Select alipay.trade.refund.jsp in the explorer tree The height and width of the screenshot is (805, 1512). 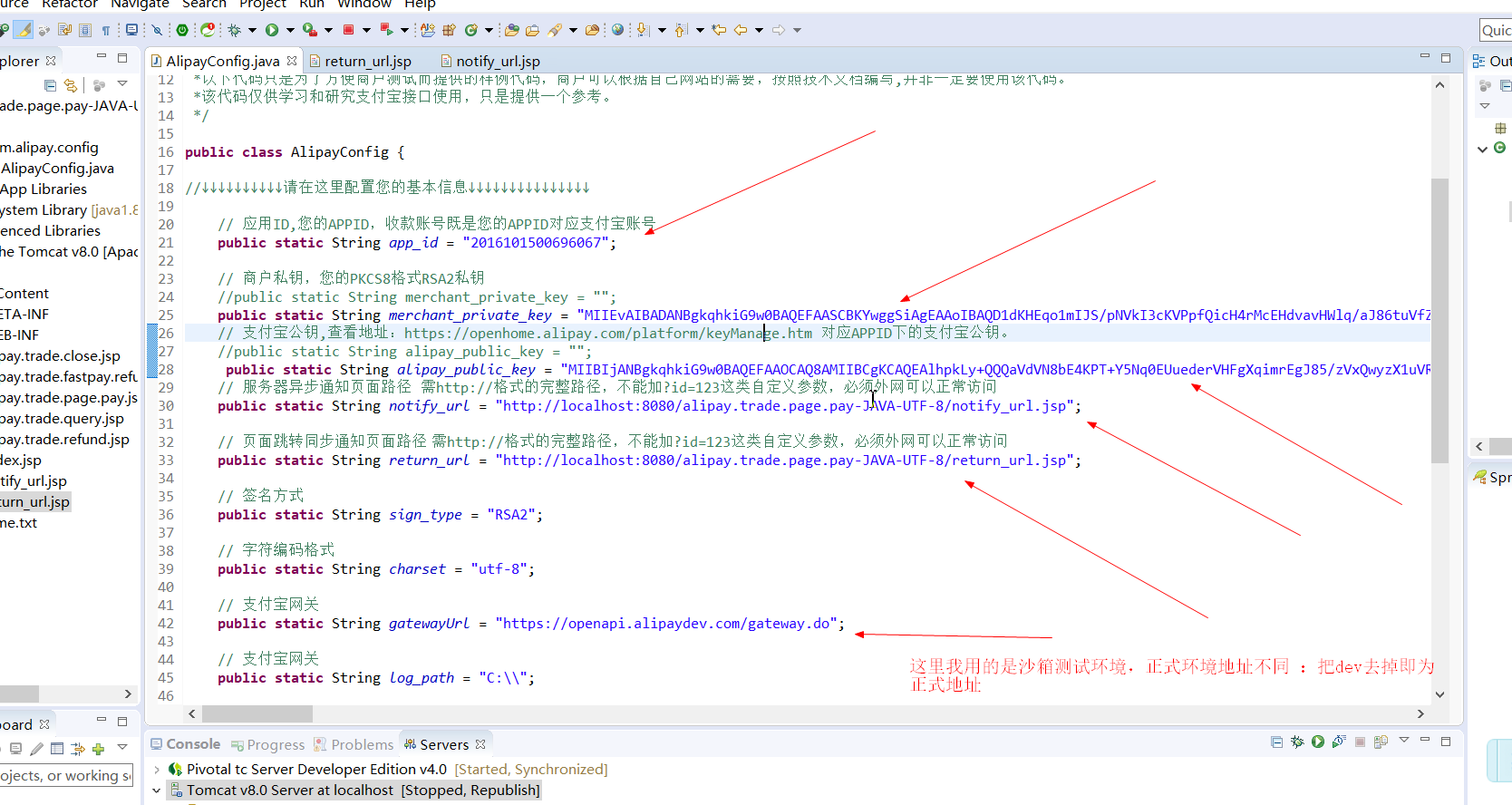pos(64,439)
